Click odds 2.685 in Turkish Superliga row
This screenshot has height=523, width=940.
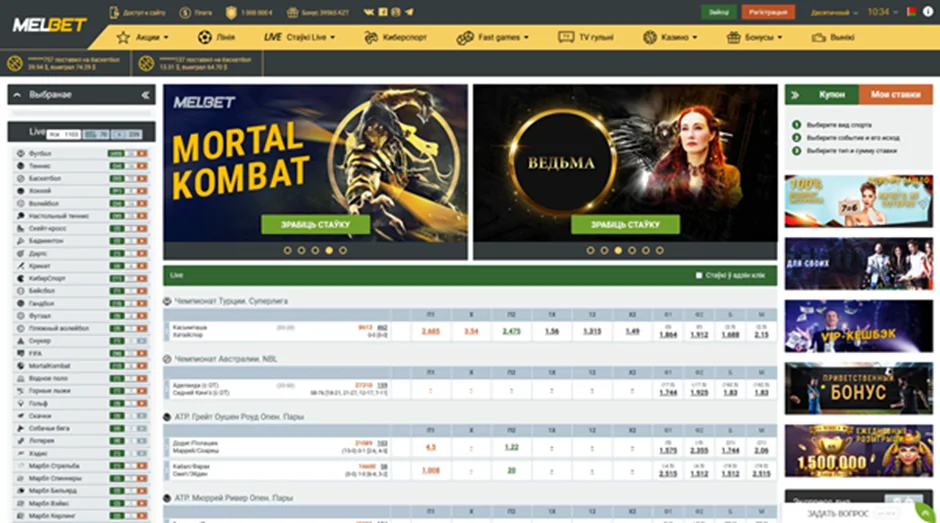pos(430,331)
